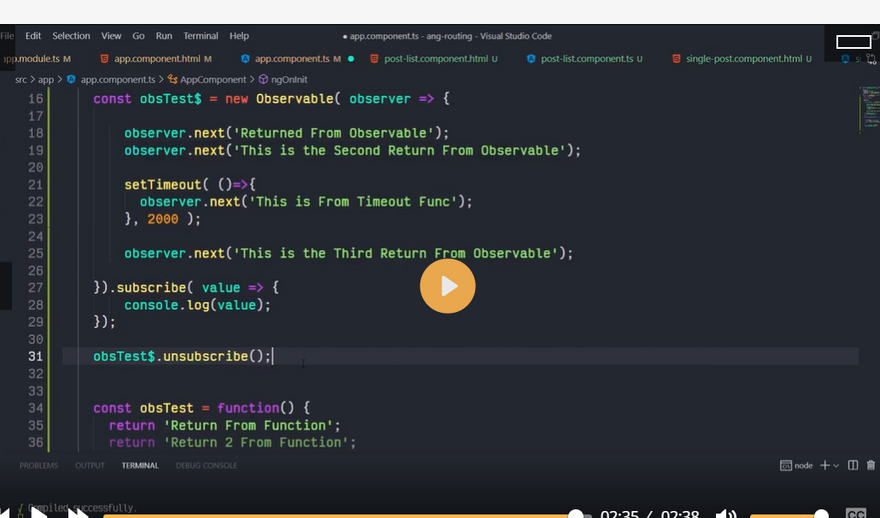
Task: Click the split terminal icon
Action: pyautogui.click(x=853, y=465)
